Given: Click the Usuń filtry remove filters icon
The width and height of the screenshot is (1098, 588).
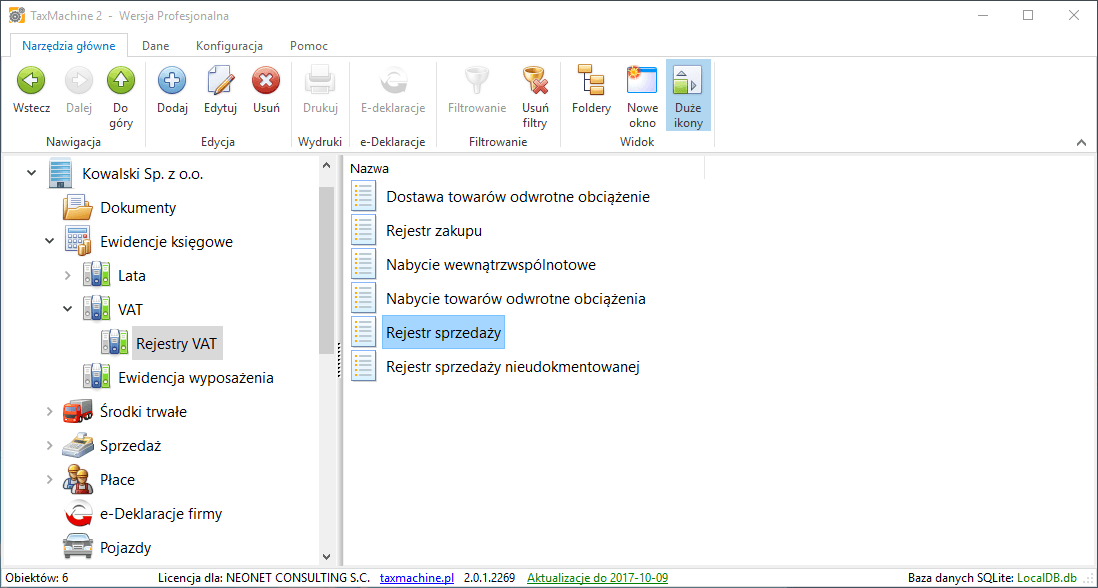Looking at the screenshot, I should click(535, 81).
